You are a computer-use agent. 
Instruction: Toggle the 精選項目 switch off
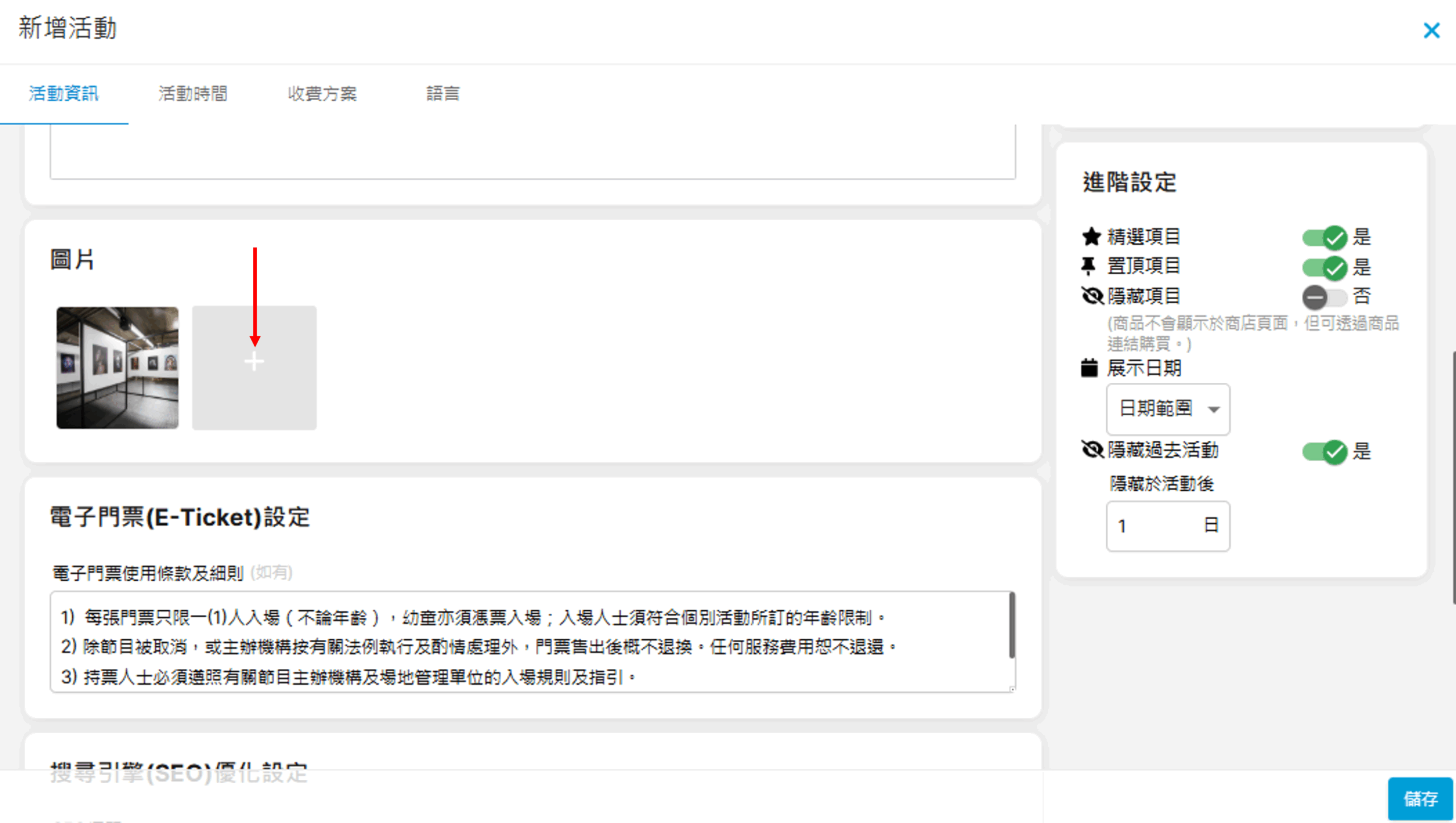(x=1324, y=237)
